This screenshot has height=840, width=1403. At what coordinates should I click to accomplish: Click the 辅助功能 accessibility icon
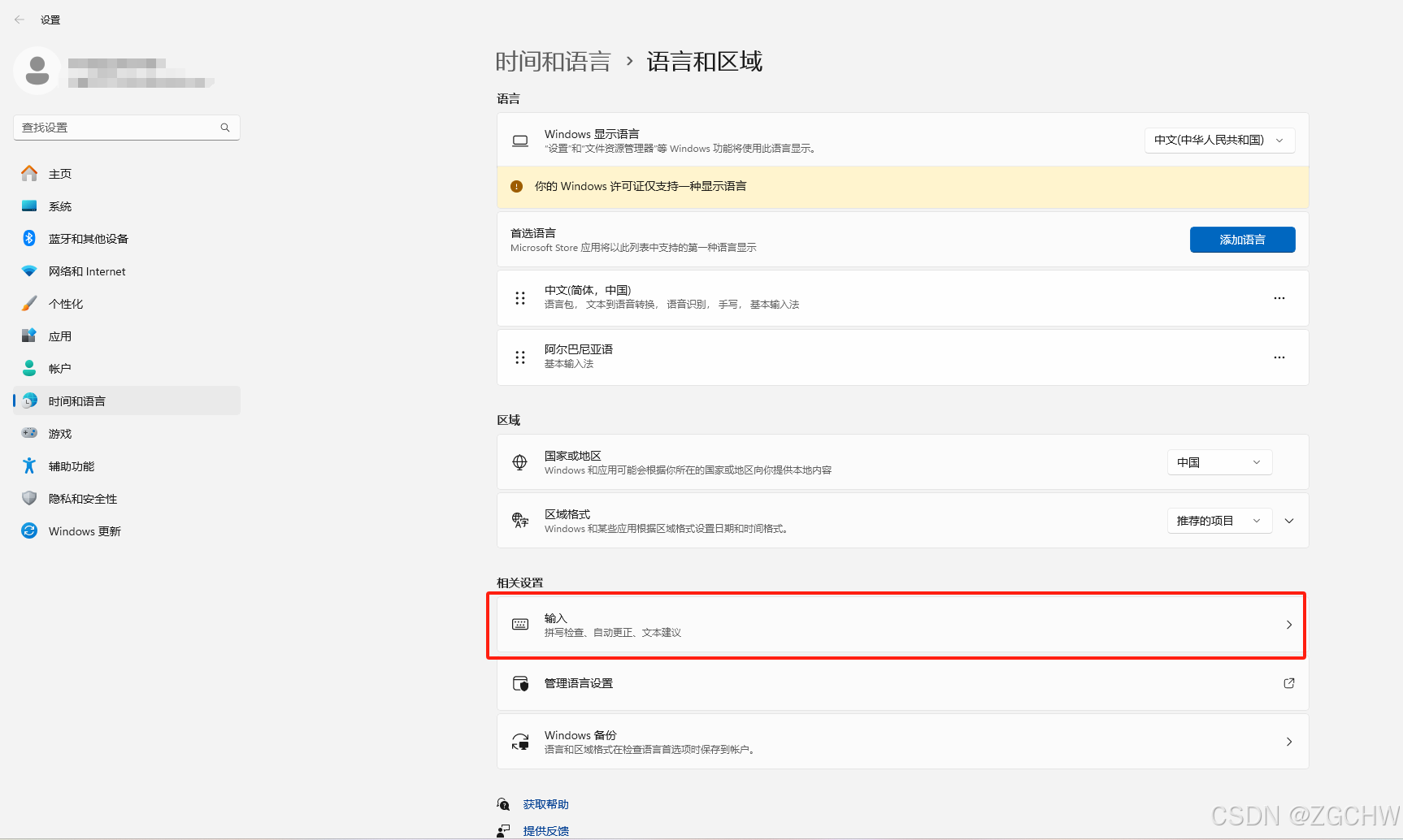29,465
